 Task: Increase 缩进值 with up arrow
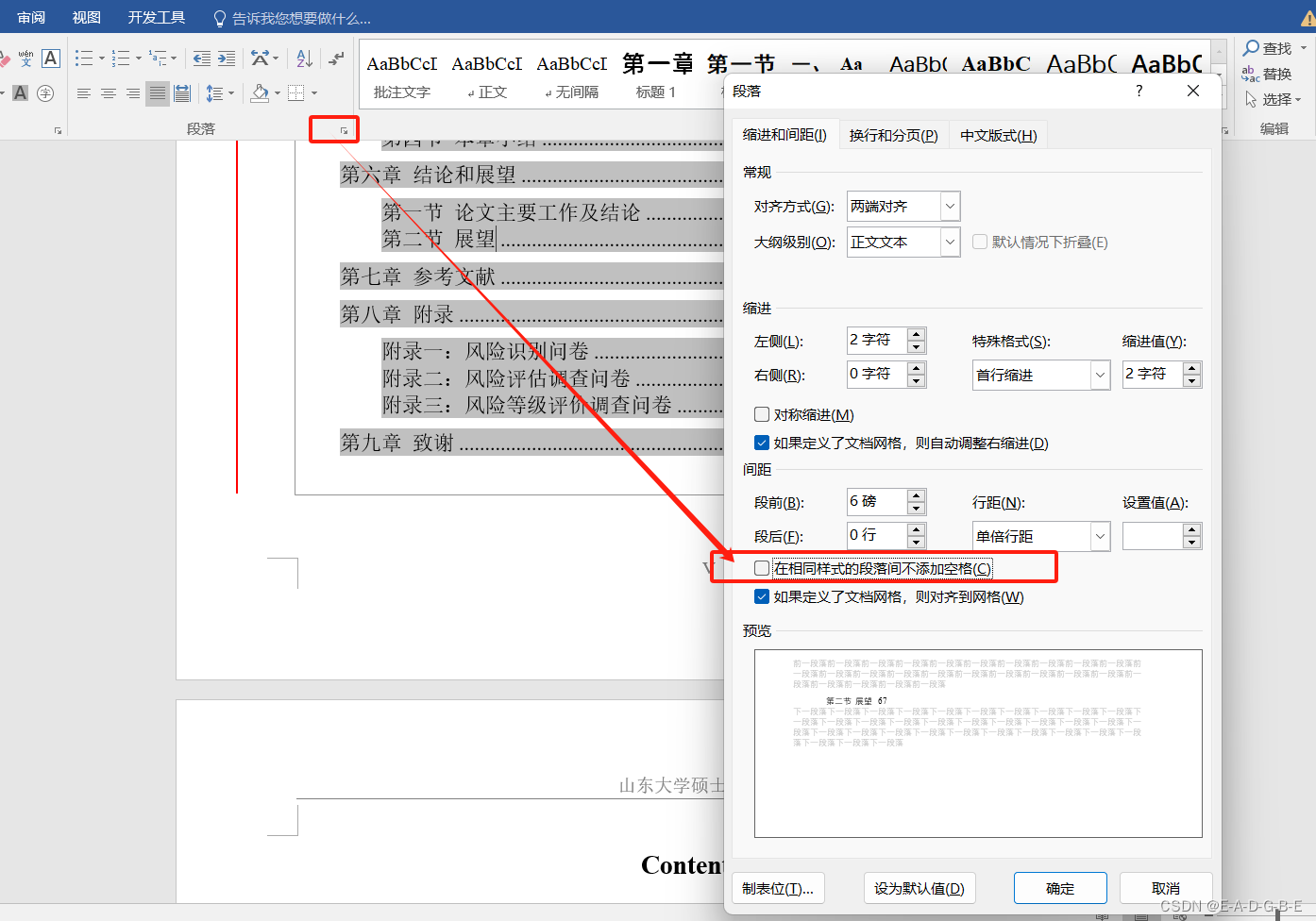coord(1192,369)
